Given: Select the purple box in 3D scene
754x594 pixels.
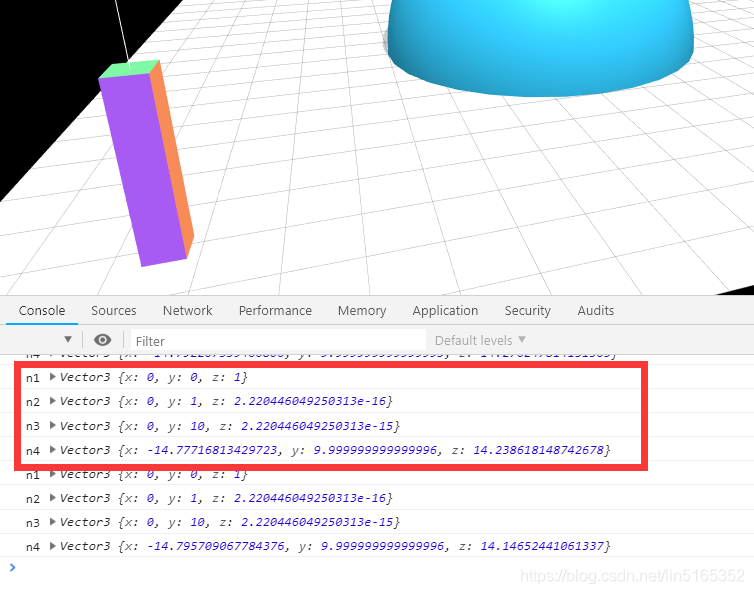Looking at the screenshot, I should 142,168.
